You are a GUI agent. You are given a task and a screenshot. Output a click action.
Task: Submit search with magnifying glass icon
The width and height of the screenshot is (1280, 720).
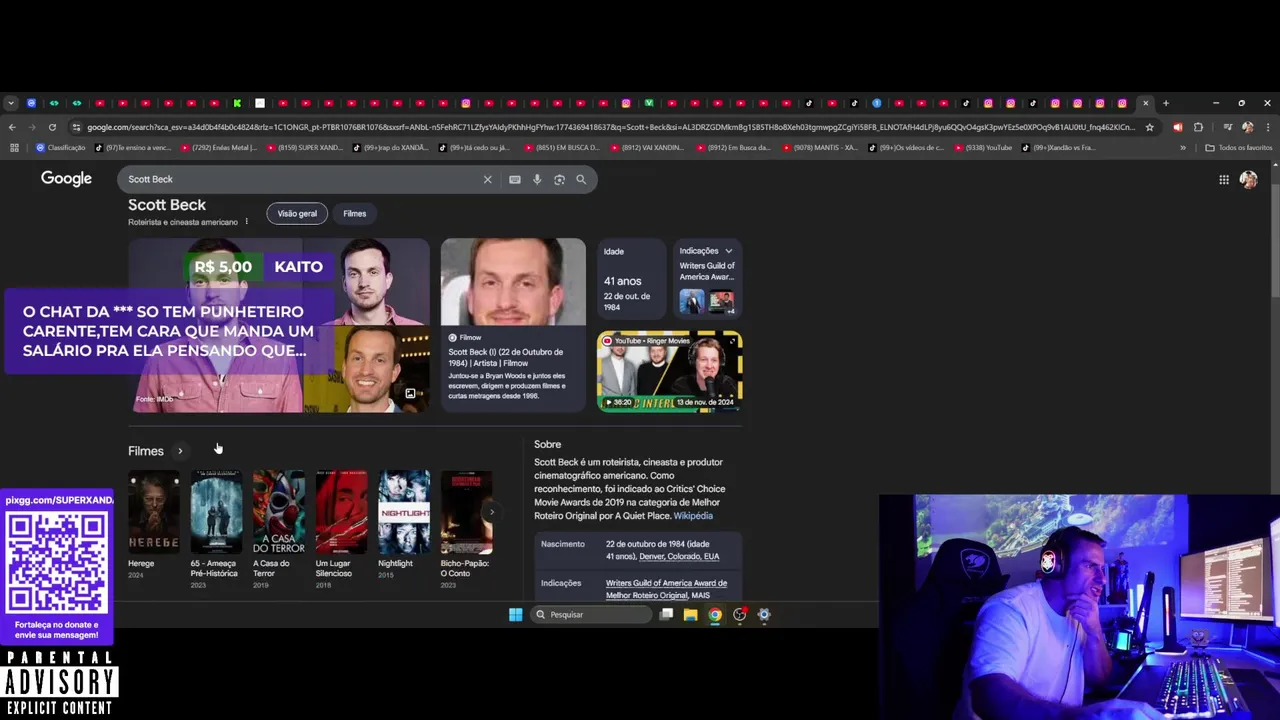(581, 179)
